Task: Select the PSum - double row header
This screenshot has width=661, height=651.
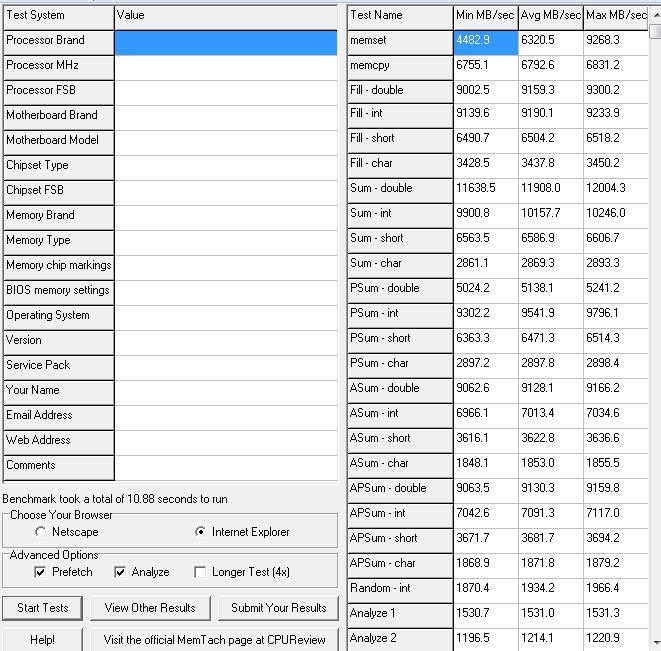Action: pos(400,291)
